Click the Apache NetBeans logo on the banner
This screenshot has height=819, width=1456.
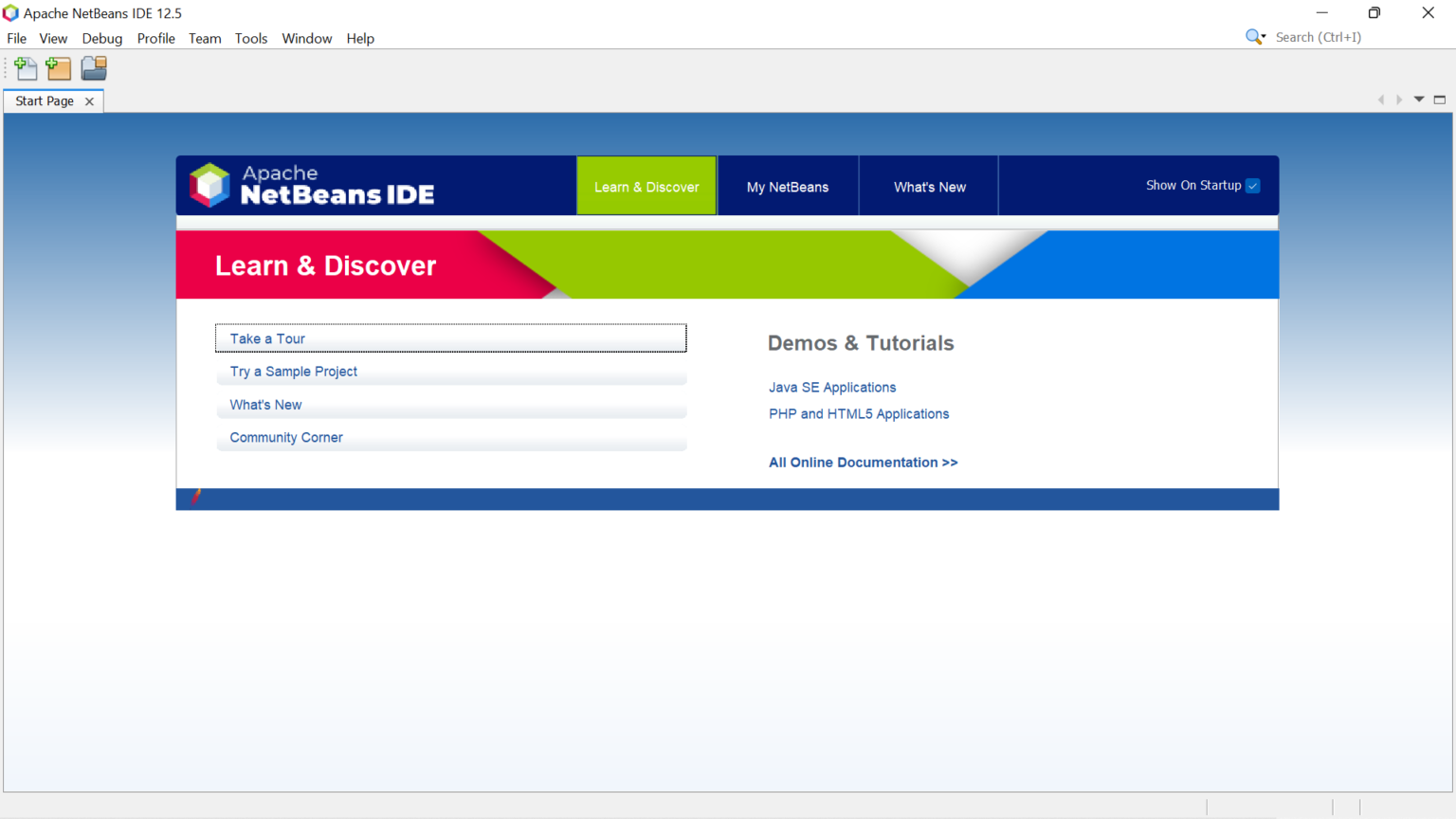click(210, 185)
